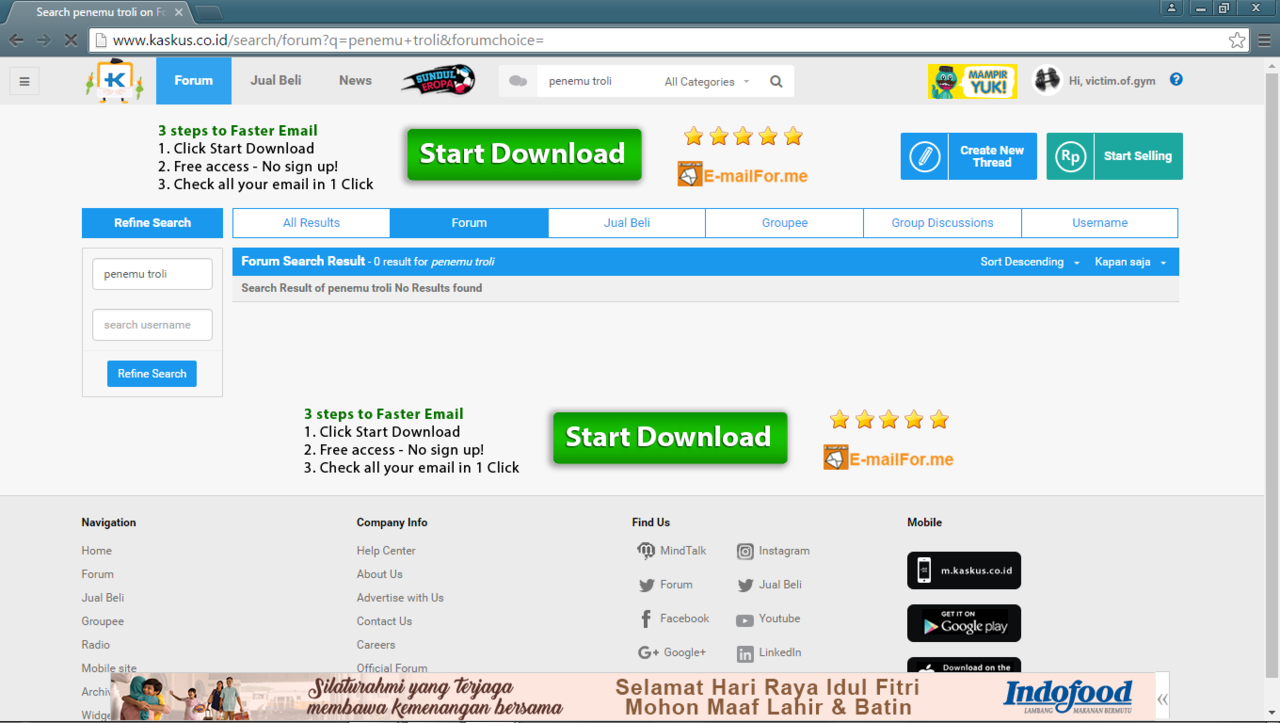Click the user avatar next to victim.of.gym
This screenshot has width=1280, height=723.
[x=1046, y=80]
